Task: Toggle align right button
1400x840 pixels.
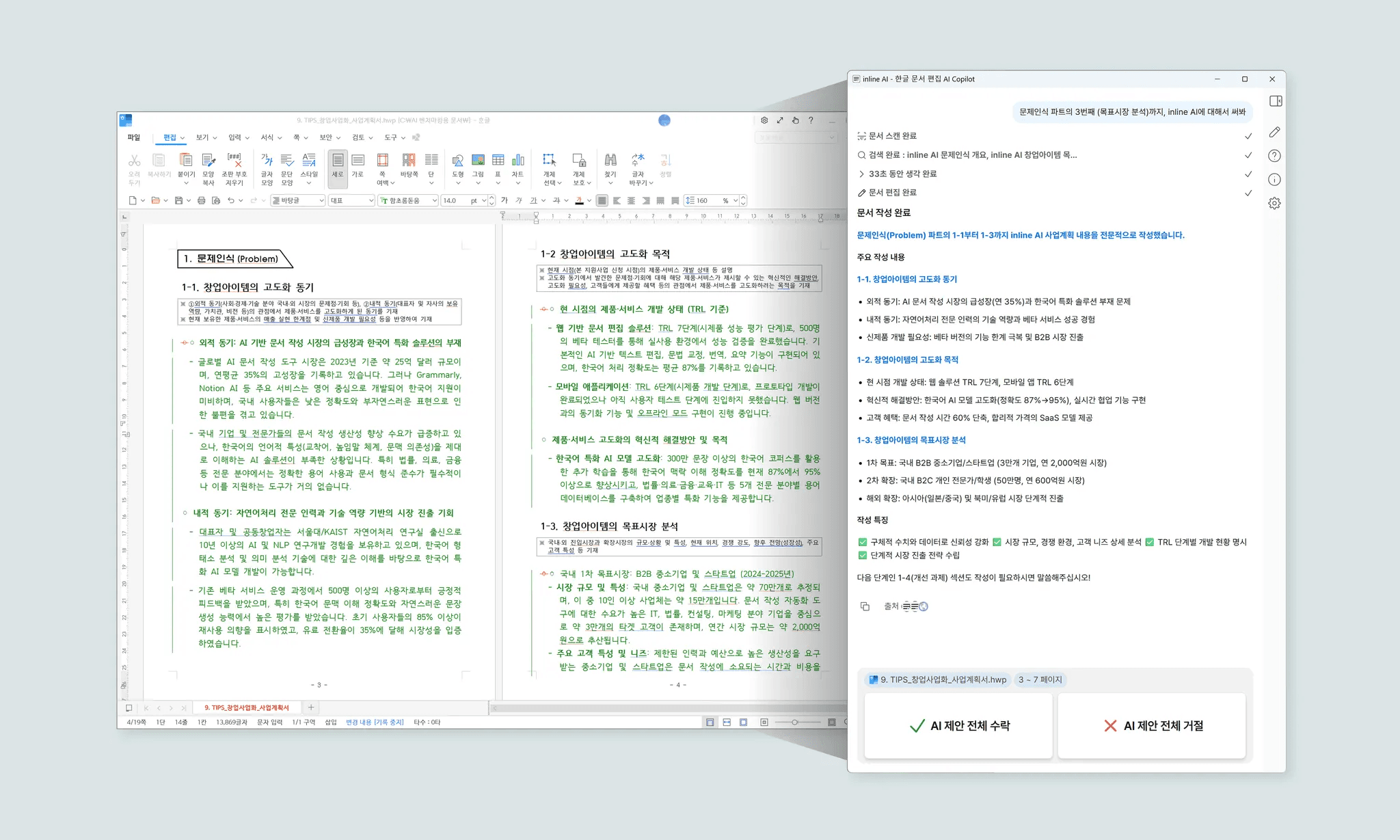Action: (x=646, y=200)
